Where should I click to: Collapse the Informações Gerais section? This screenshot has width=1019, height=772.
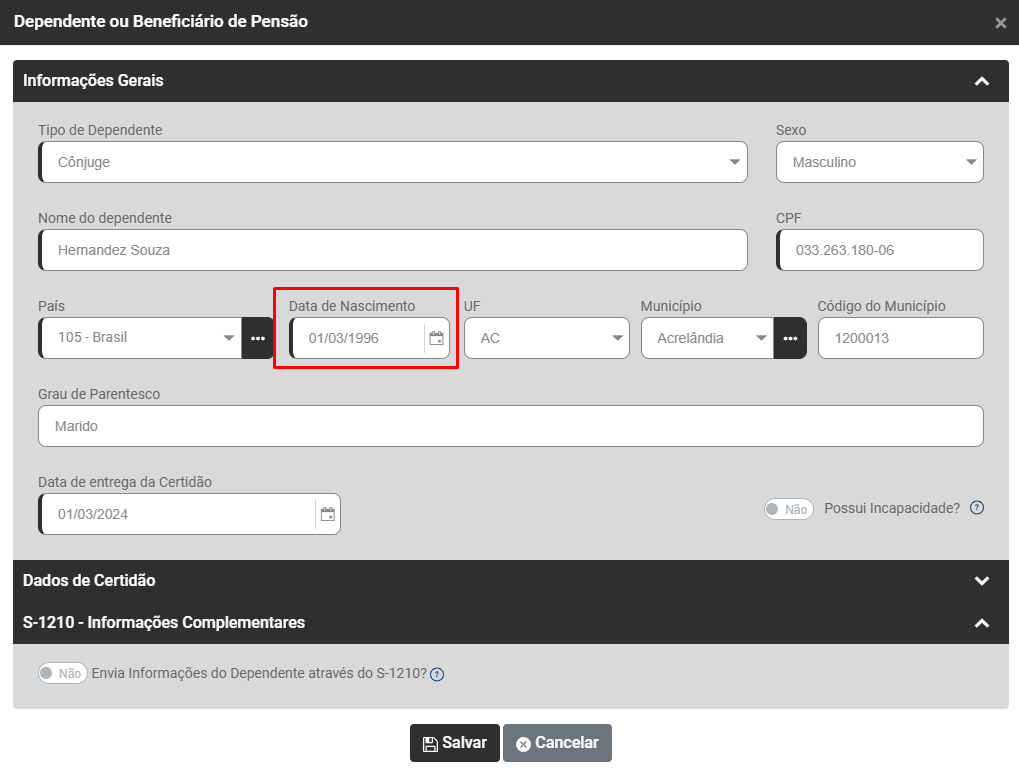[x=981, y=81]
